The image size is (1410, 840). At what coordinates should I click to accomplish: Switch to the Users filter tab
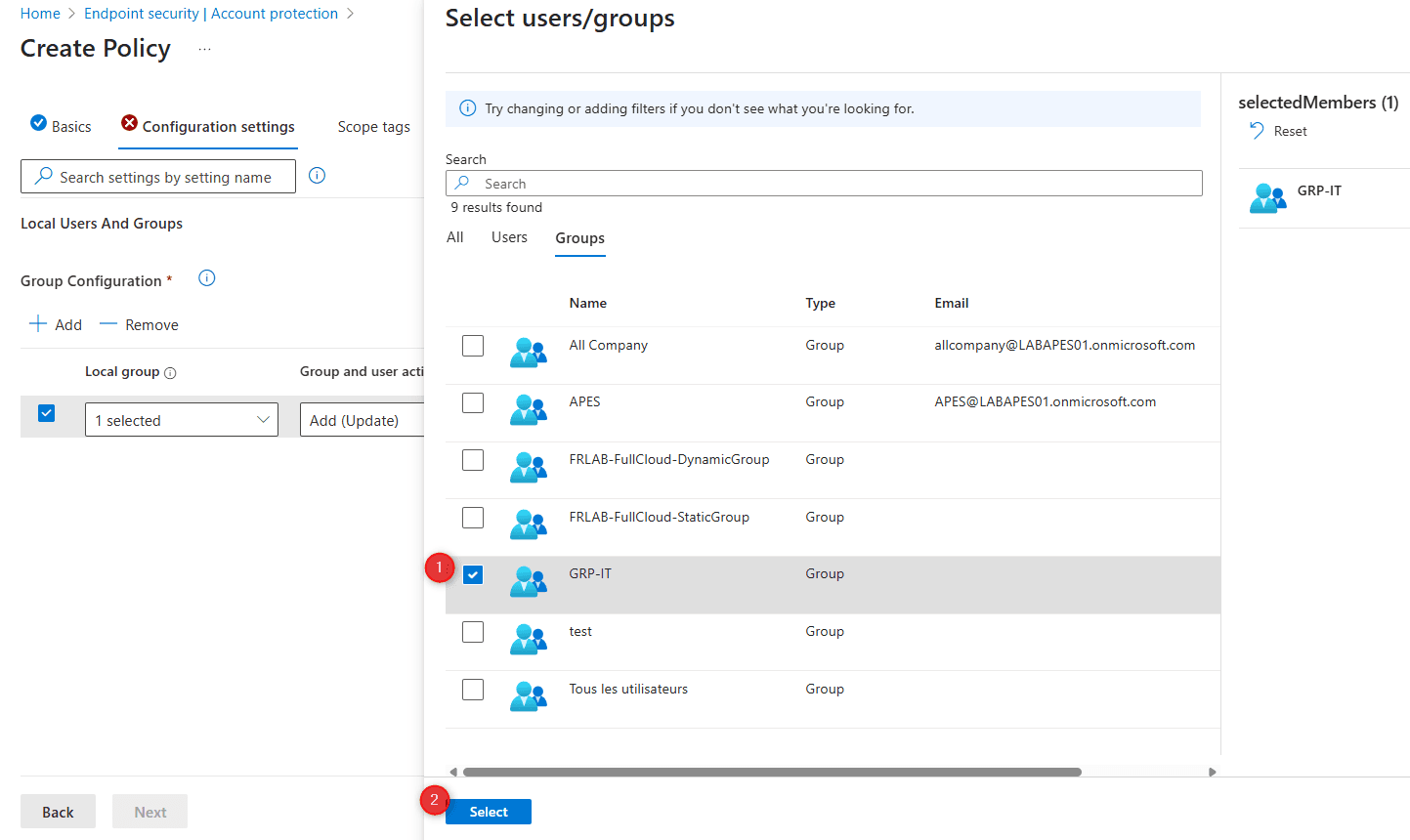pyautogui.click(x=509, y=237)
